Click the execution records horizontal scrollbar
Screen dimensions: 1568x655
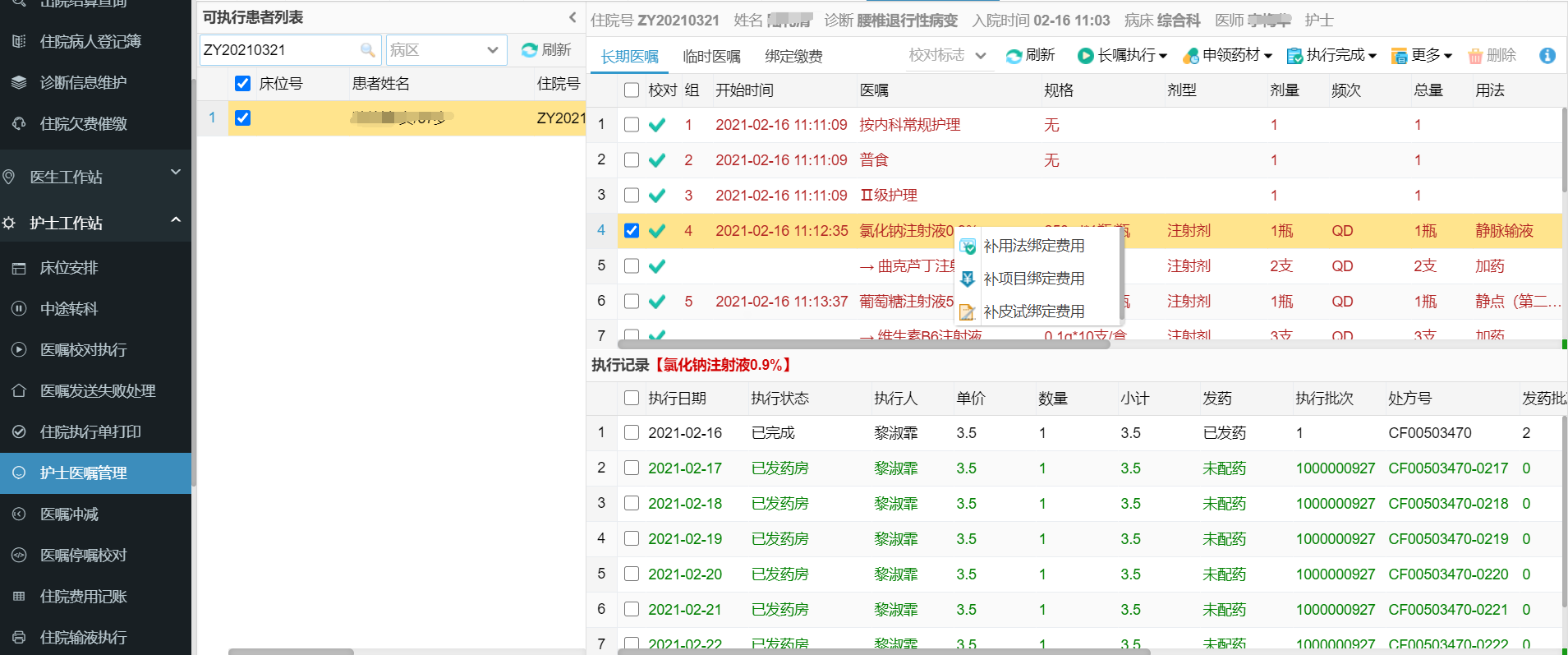point(883,652)
